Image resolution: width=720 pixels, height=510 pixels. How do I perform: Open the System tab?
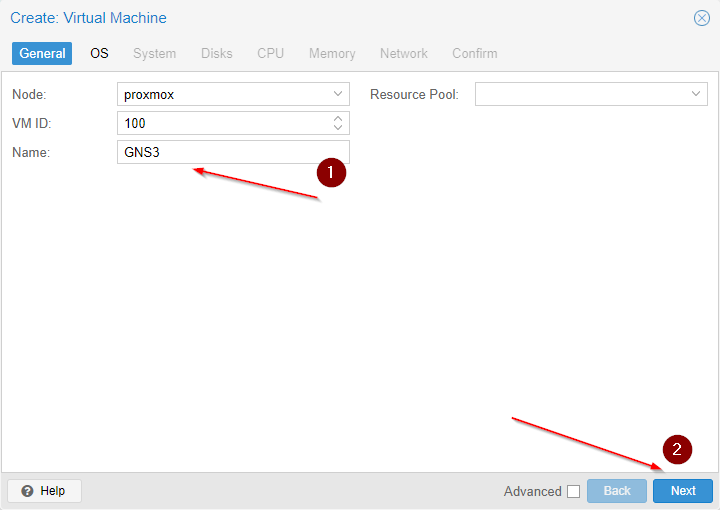[x=154, y=53]
